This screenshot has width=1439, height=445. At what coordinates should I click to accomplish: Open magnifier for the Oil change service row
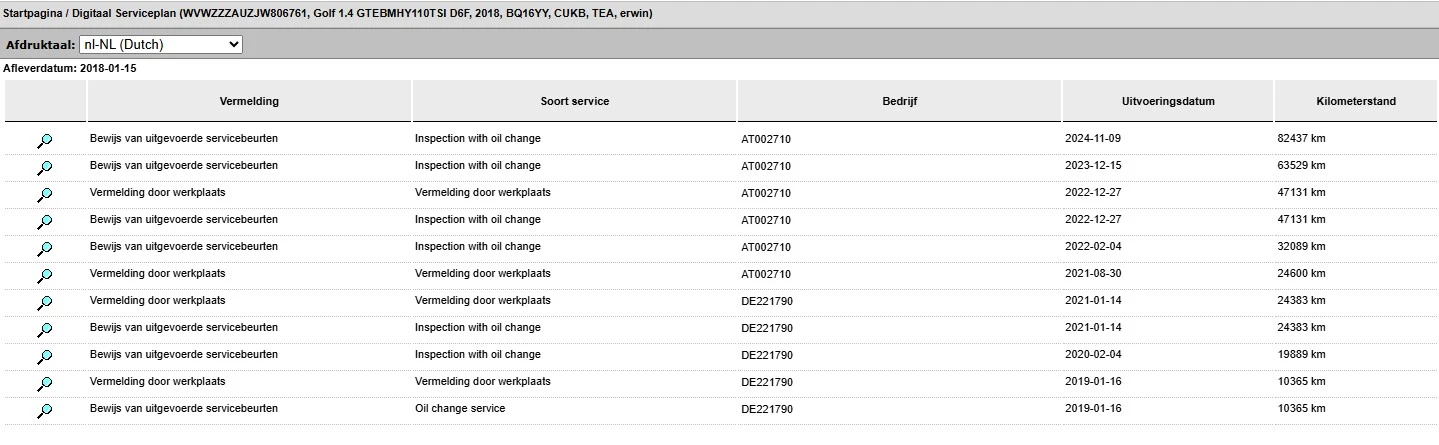45,411
